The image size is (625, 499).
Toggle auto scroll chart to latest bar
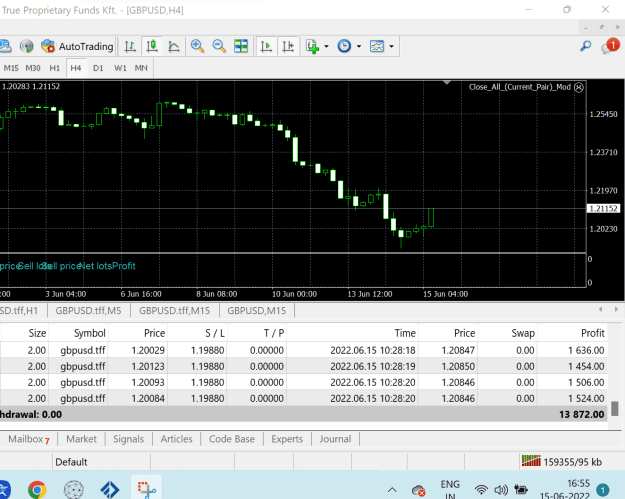point(266,46)
